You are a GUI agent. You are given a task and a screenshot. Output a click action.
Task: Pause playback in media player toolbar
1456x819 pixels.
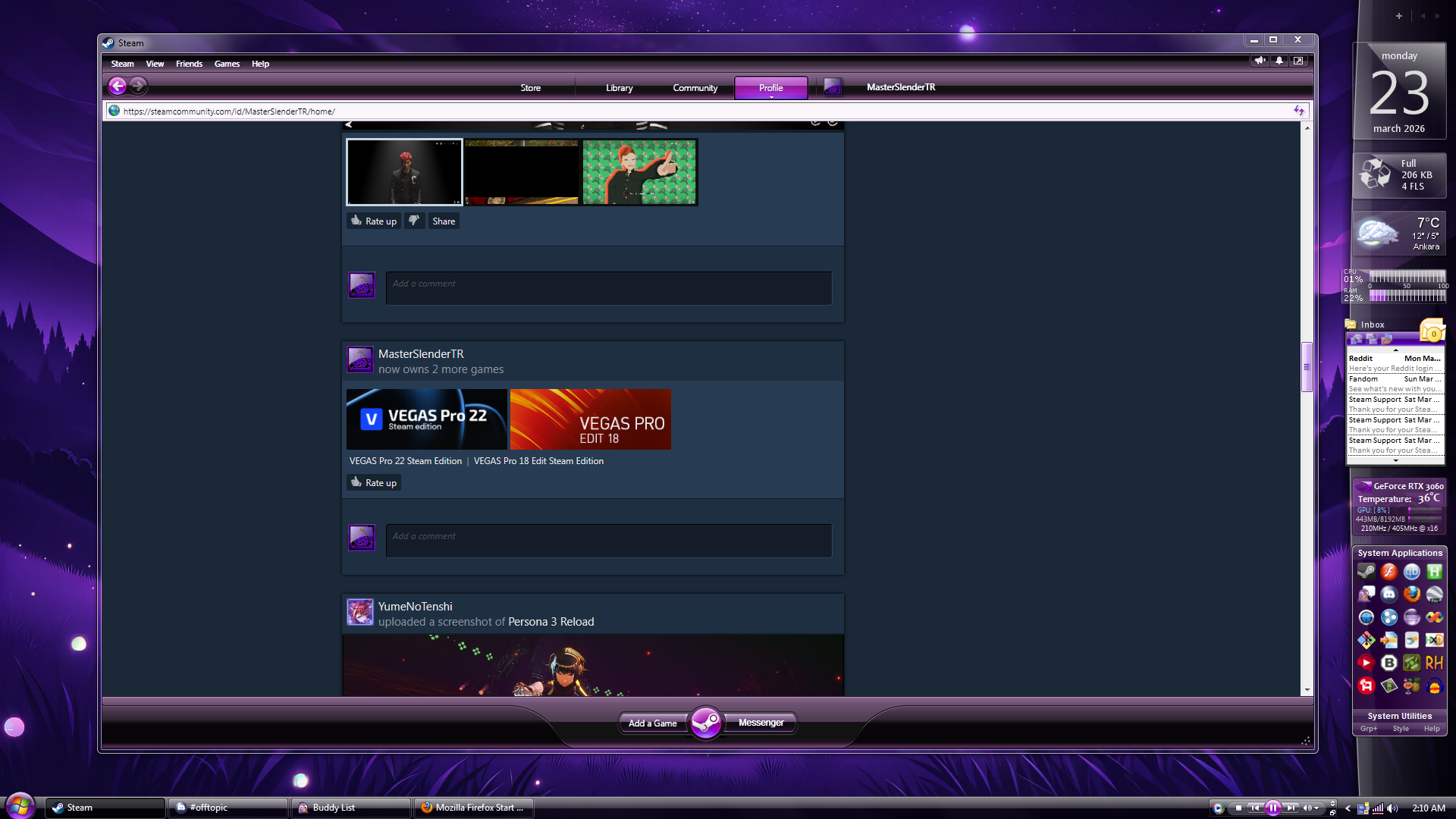pyautogui.click(x=1273, y=808)
